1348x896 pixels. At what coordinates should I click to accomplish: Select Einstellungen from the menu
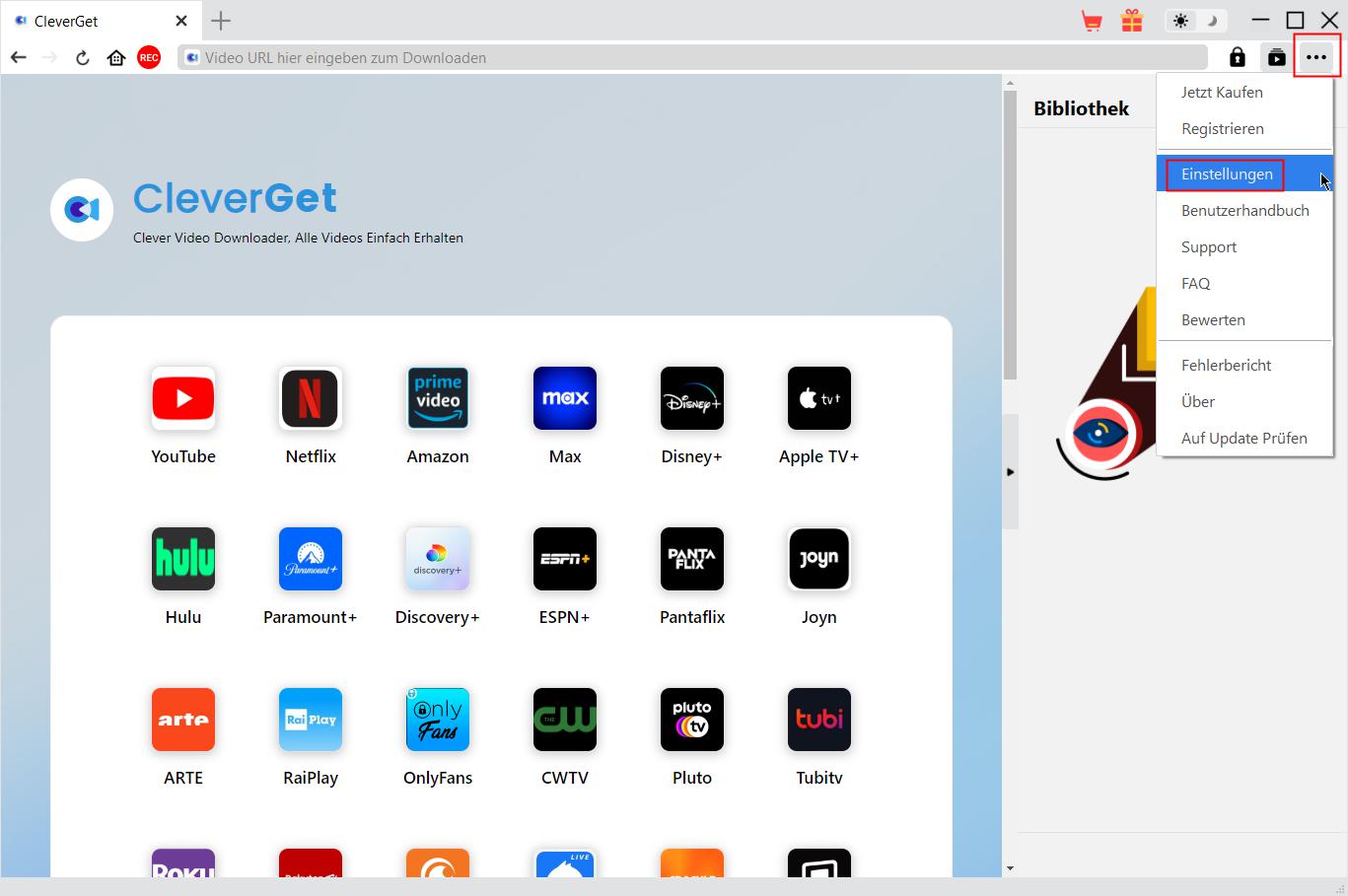pyautogui.click(x=1227, y=174)
